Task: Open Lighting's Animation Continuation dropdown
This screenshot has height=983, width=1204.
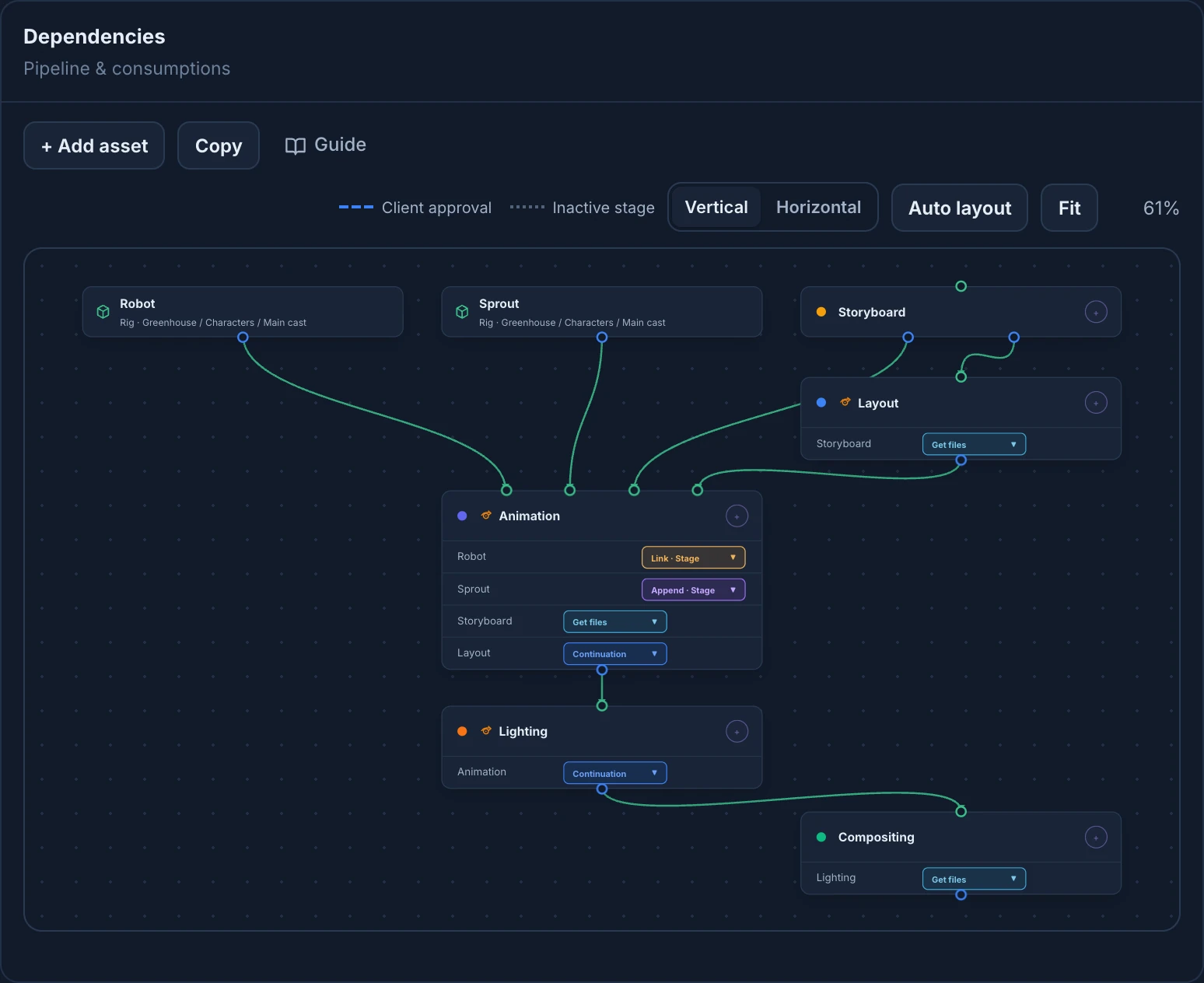Action: point(614,773)
